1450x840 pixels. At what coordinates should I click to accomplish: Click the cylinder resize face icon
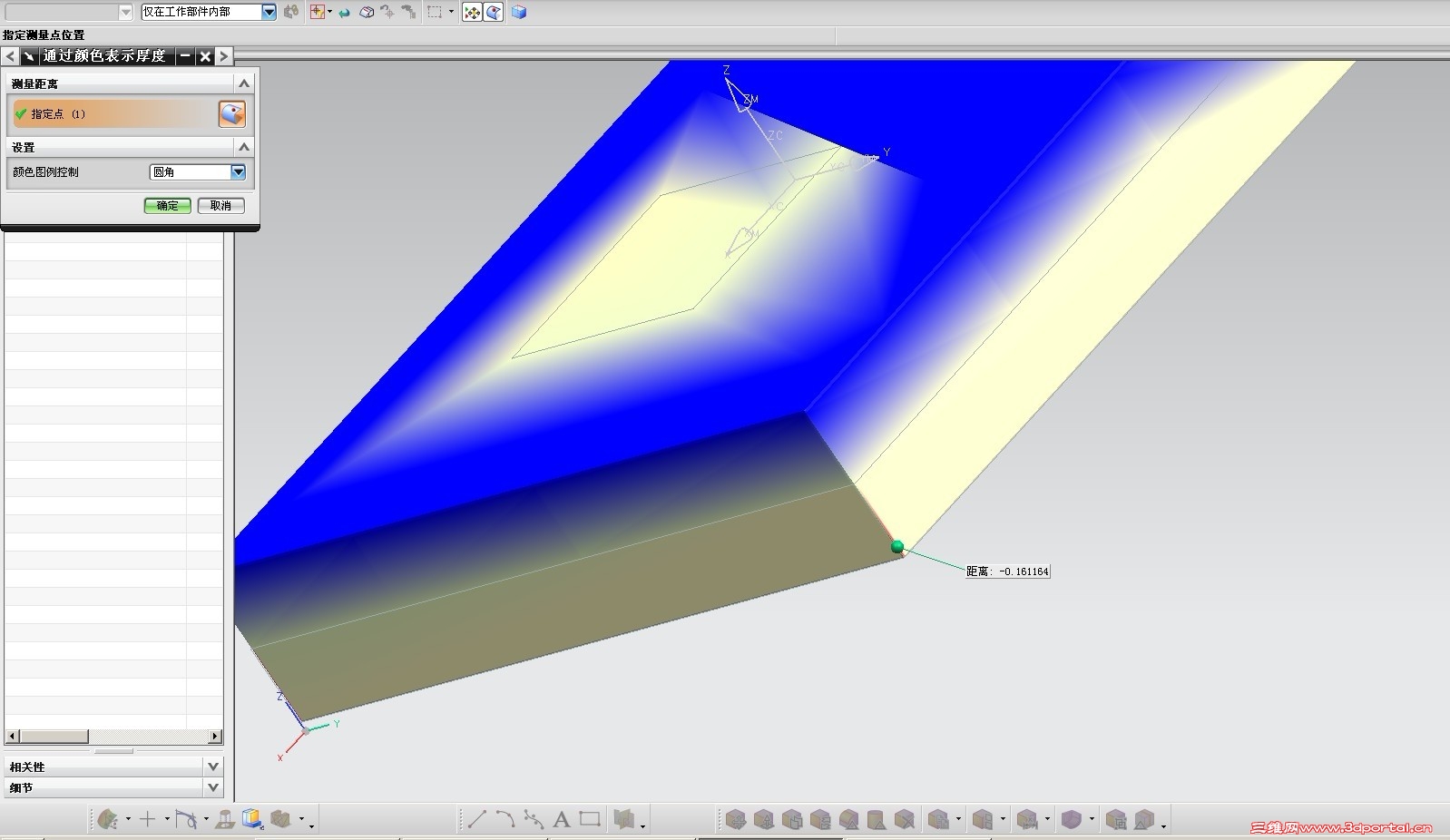[x=877, y=820]
